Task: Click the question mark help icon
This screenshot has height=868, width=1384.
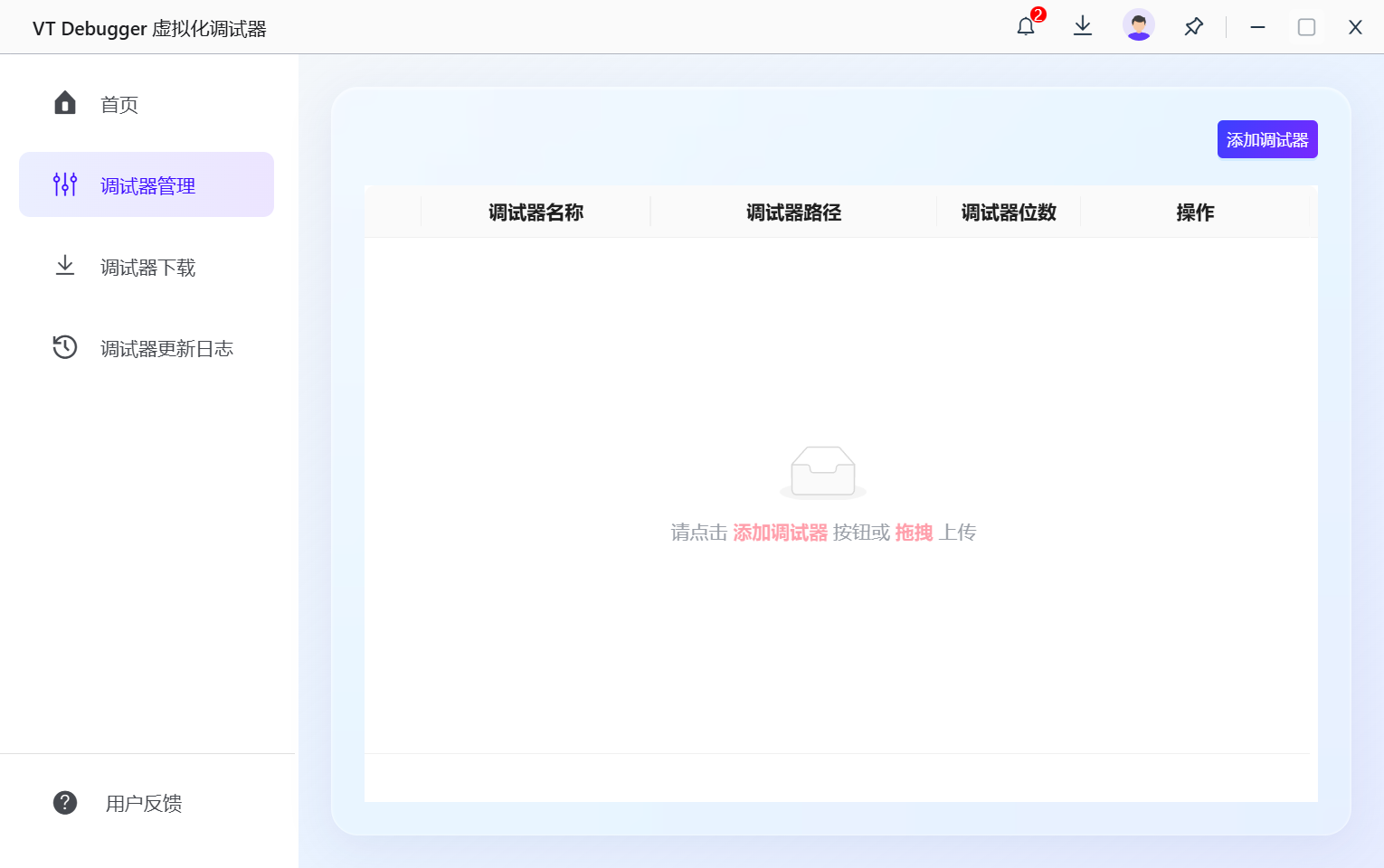Action: (x=65, y=802)
